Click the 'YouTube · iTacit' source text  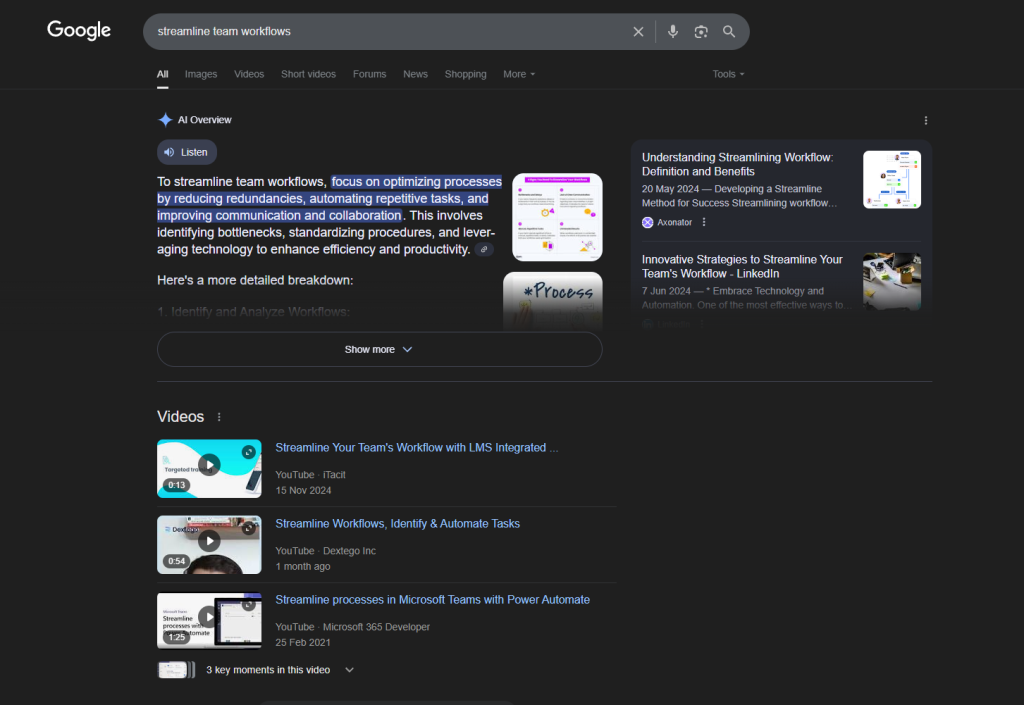[x=310, y=475]
